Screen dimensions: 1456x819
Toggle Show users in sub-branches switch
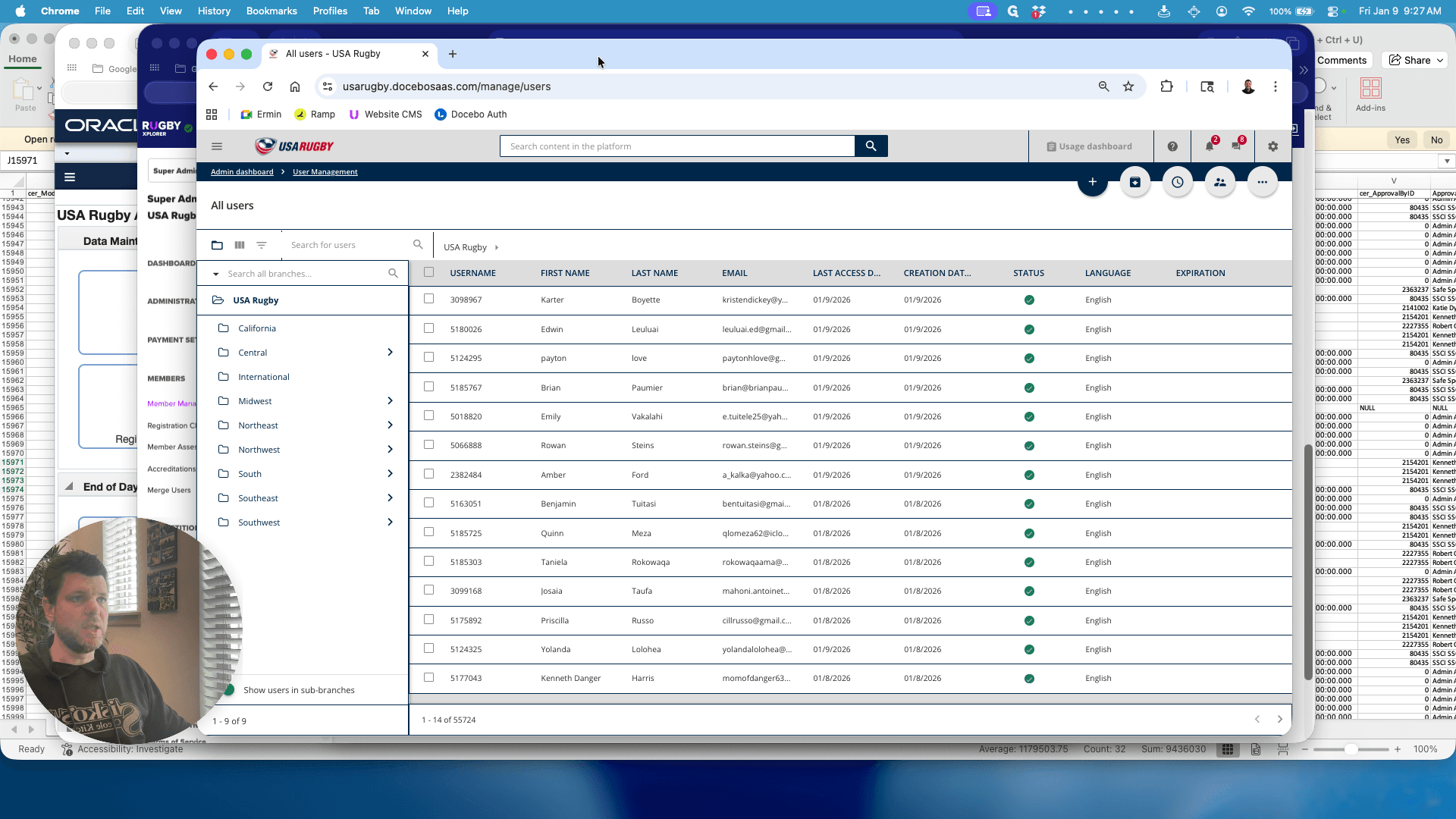tap(227, 690)
